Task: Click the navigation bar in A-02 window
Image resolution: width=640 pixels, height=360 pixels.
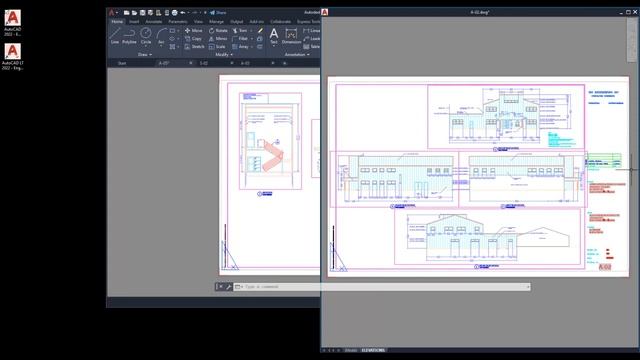Action: [631, 41]
